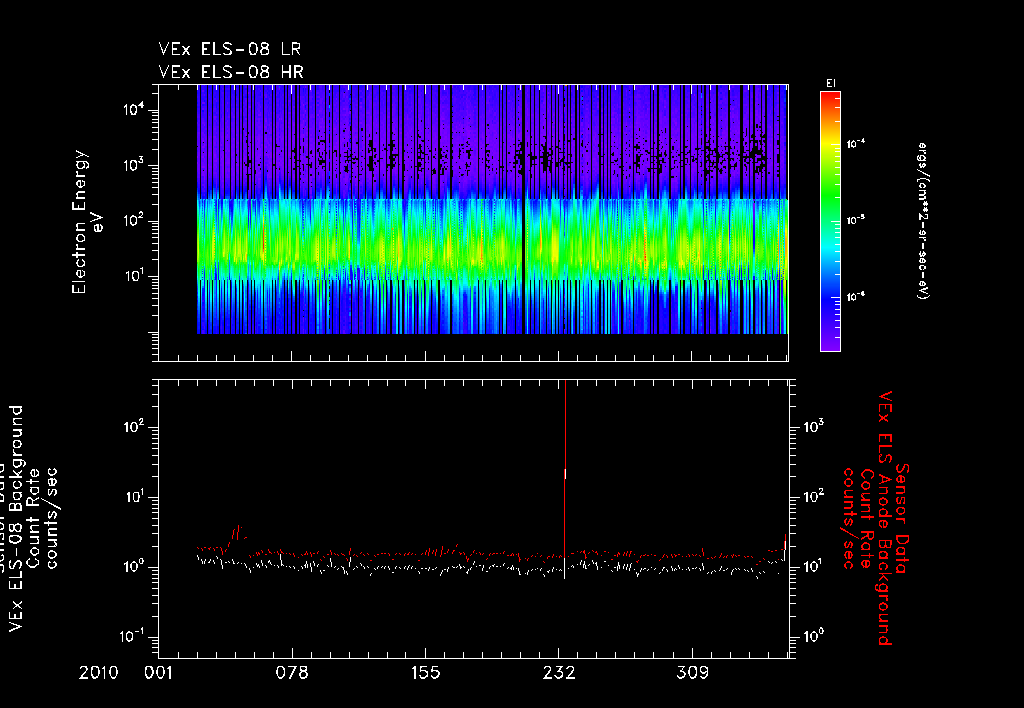The image size is (1024, 708).
Task: Click the '309' day label on the time axis
Action: (x=692, y=673)
